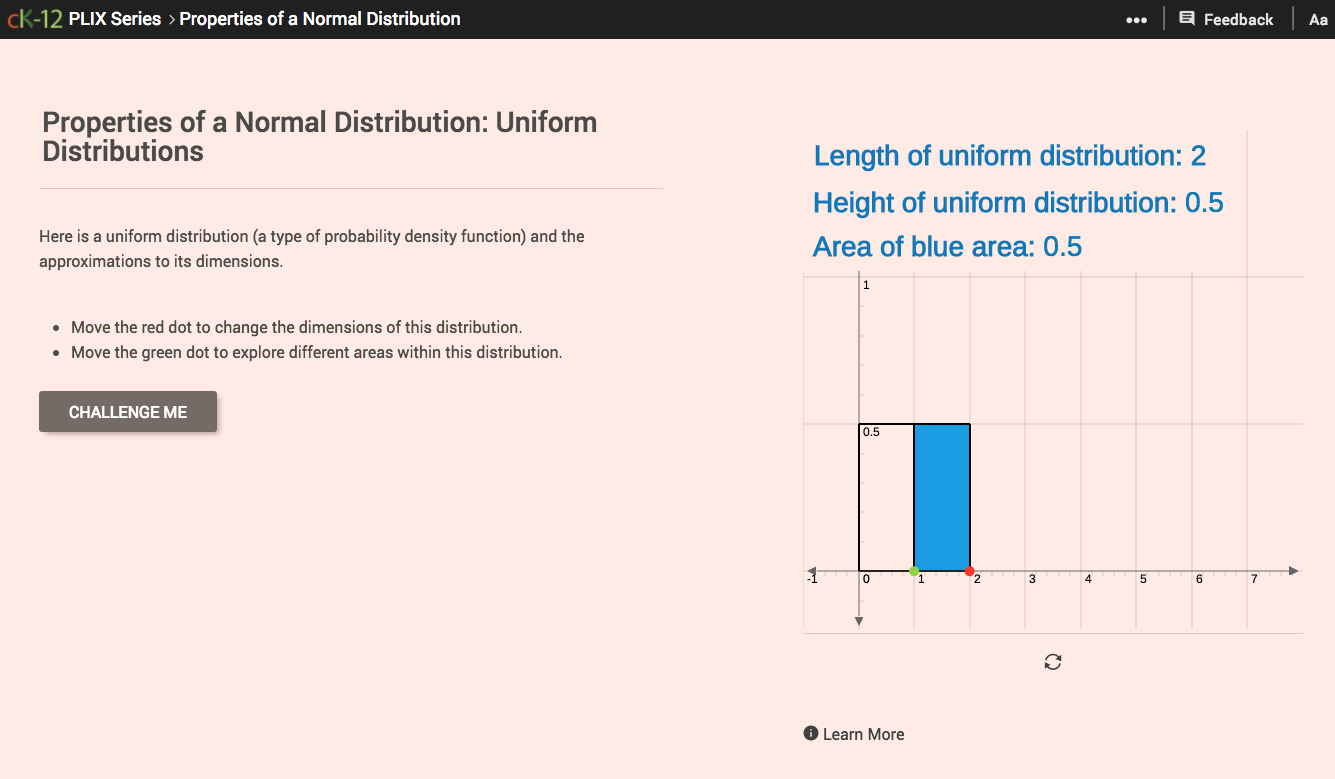Viewport: 1335px width, 779px height.
Task: Click the Area of blue area text
Action: pos(947,246)
